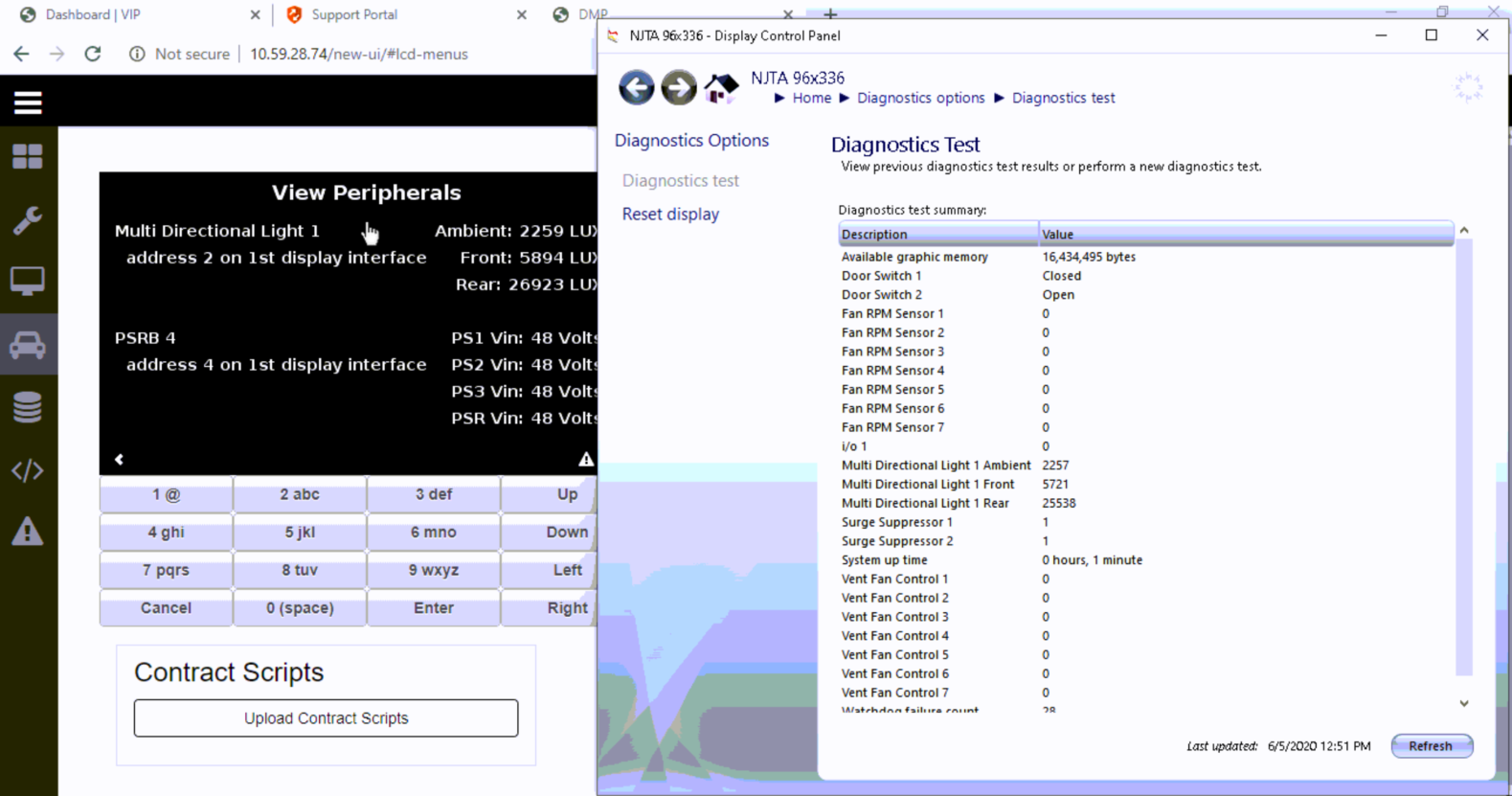Click the blue back arrow in Control Panel
Viewport: 1512px width, 796px height.
(636, 88)
